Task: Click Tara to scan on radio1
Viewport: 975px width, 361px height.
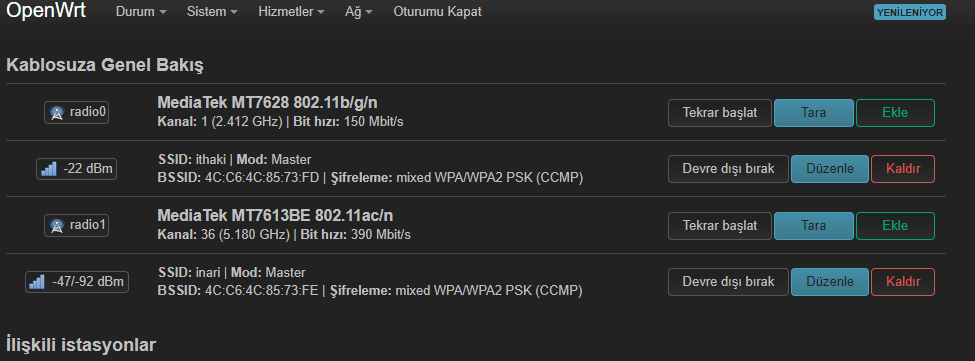Action: (813, 226)
